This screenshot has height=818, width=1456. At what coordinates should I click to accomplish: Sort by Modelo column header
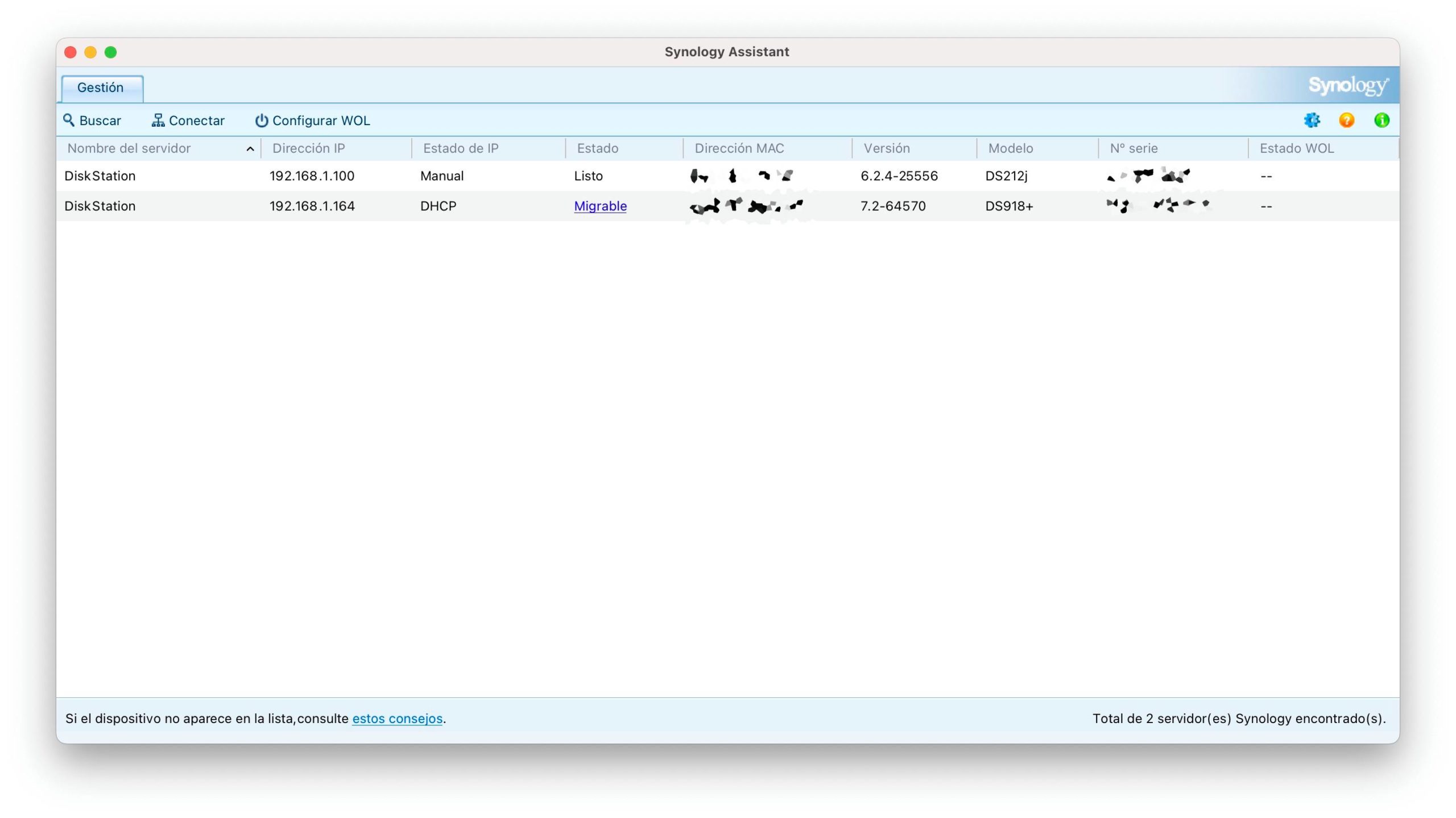pos(1010,148)
